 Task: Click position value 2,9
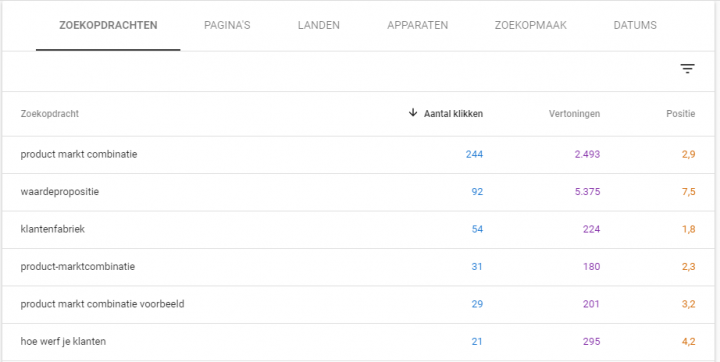(x=688, y=154)
